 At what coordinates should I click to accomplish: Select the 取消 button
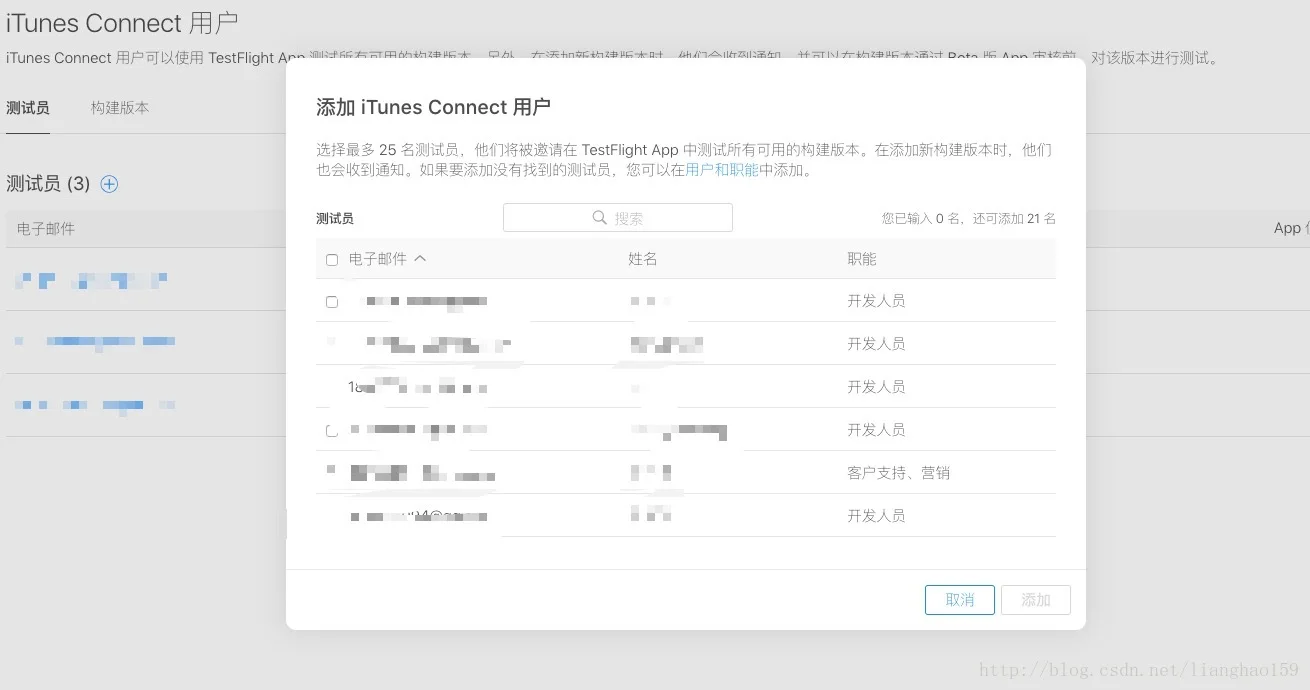[x=959, y=600]
